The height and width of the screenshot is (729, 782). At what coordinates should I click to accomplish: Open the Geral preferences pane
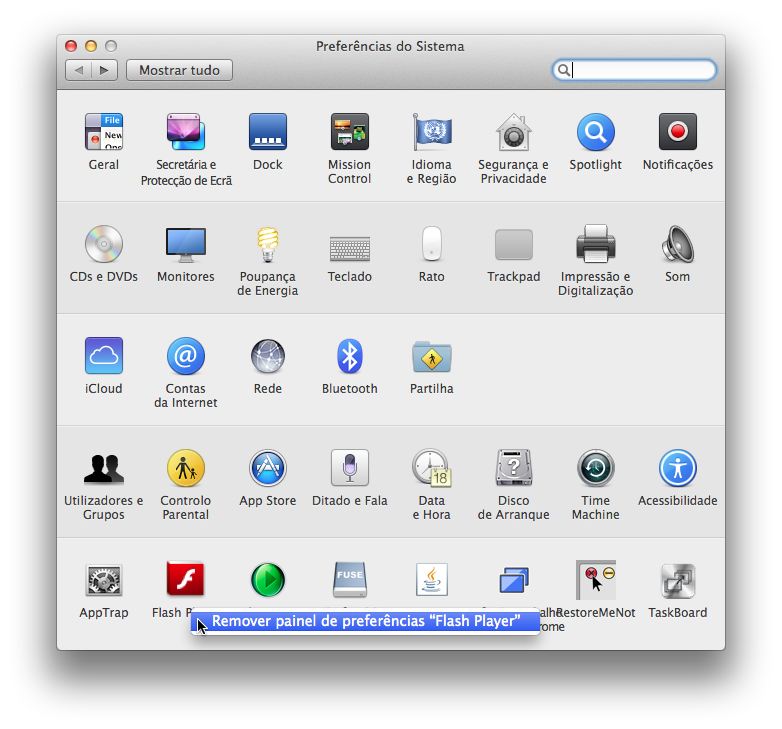pyautogui.click(x=103, y=132)
